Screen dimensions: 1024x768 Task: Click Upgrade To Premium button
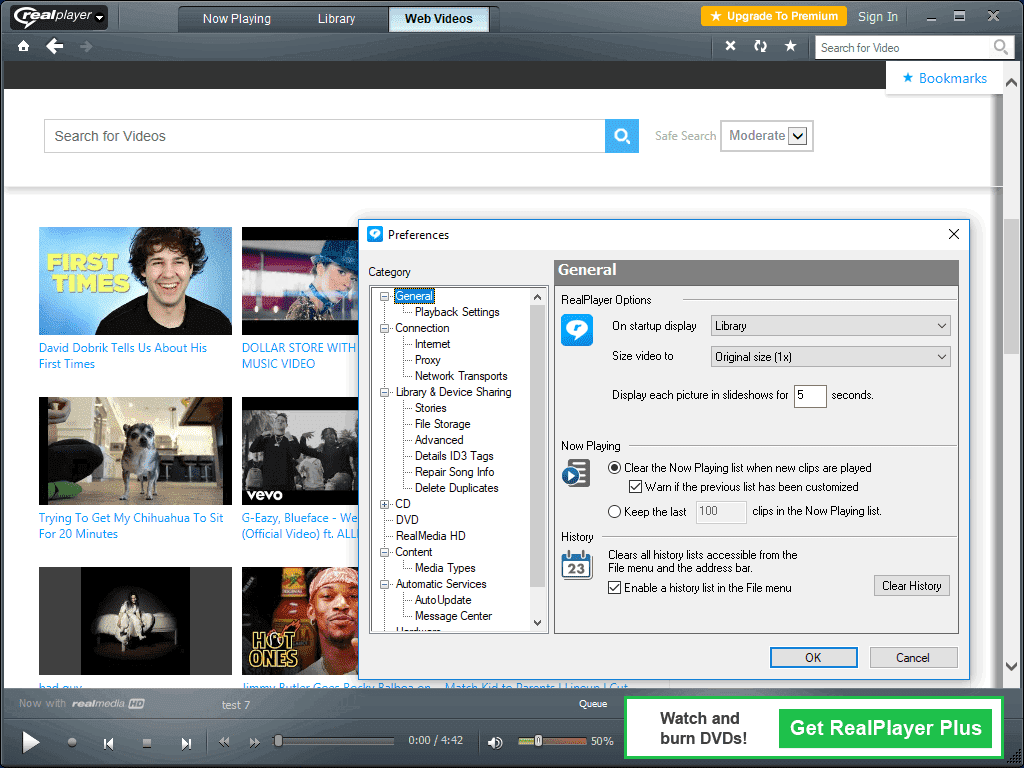[x=774, y=16]
